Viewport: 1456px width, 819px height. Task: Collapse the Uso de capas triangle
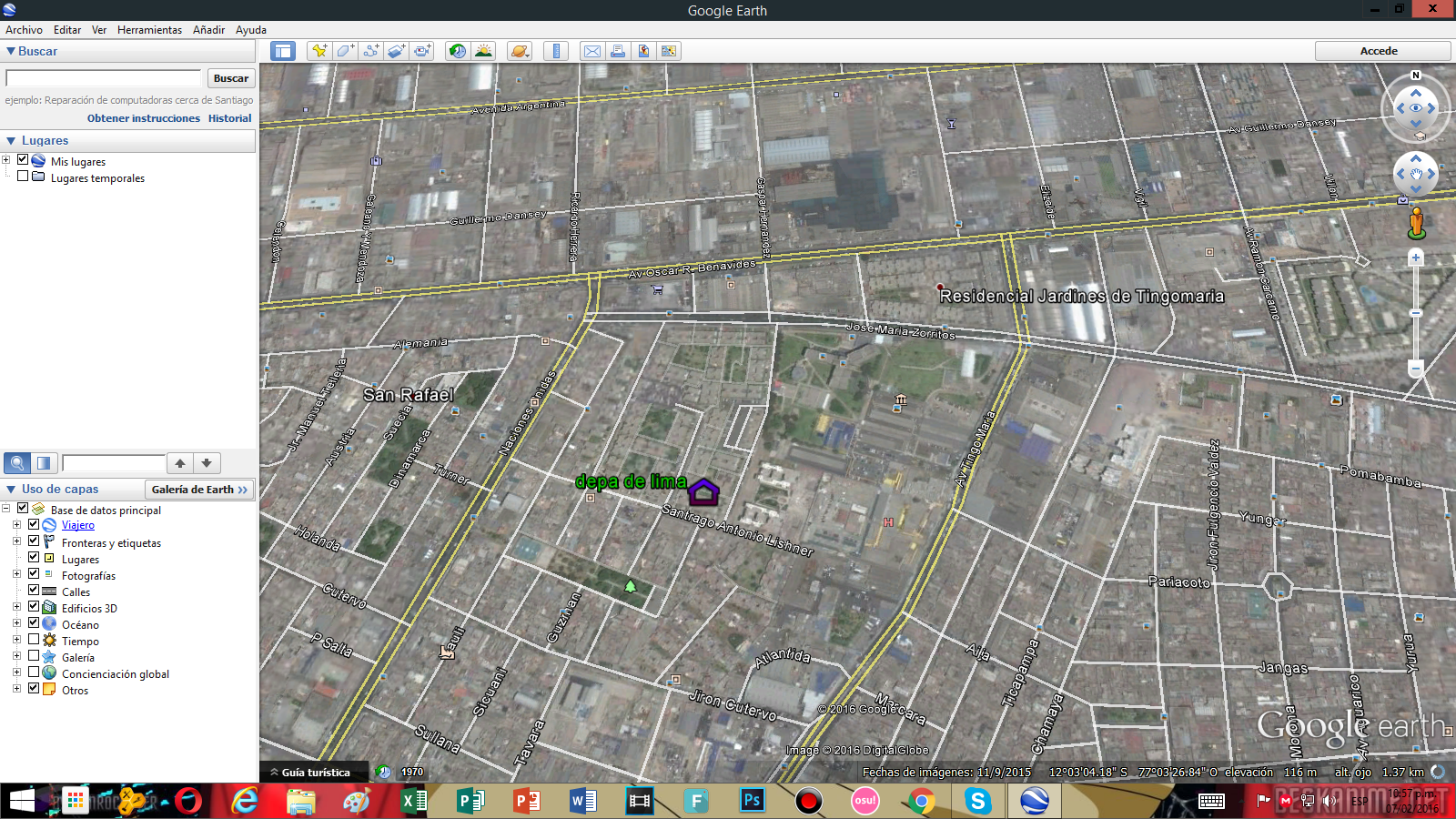tap(11, 490)
